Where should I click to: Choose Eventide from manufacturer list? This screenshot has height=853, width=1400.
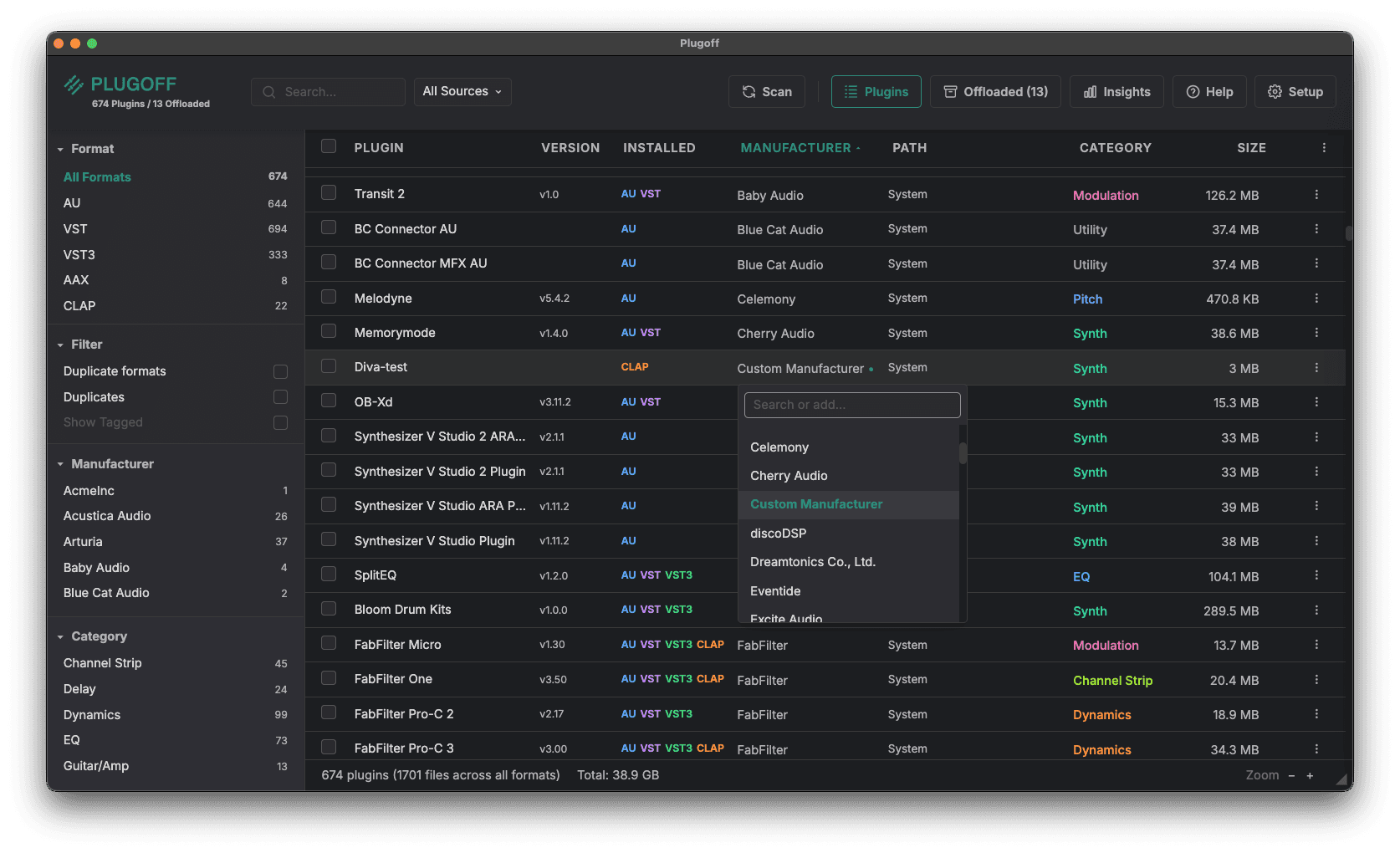click(x=848, y=591)
